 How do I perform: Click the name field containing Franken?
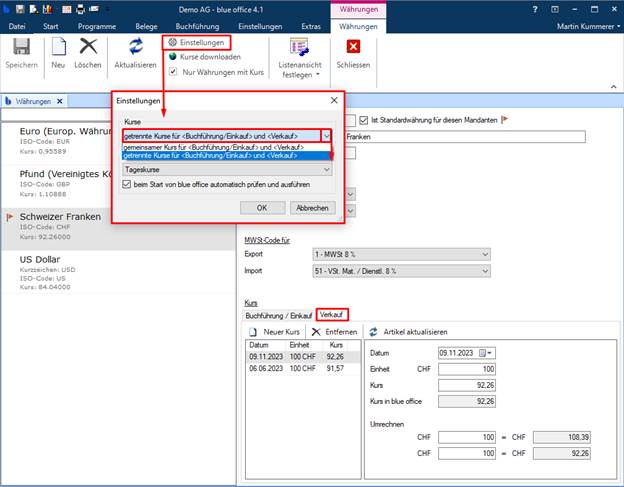point(465,136)
